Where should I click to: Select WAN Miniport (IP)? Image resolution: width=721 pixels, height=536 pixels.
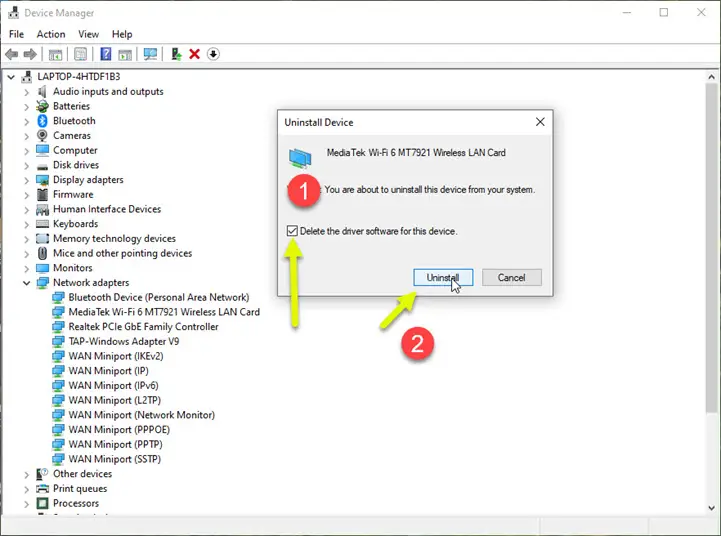[109, 371]
